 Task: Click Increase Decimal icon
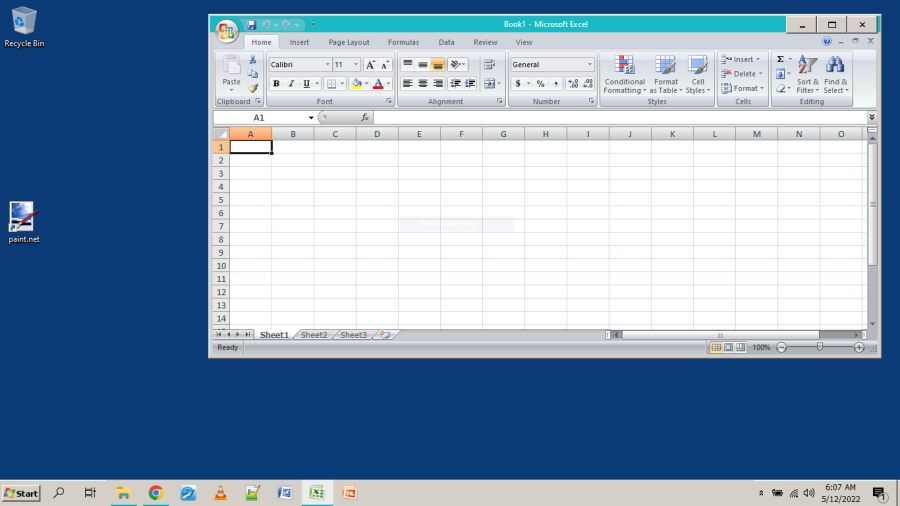click(x=573, y=84)
